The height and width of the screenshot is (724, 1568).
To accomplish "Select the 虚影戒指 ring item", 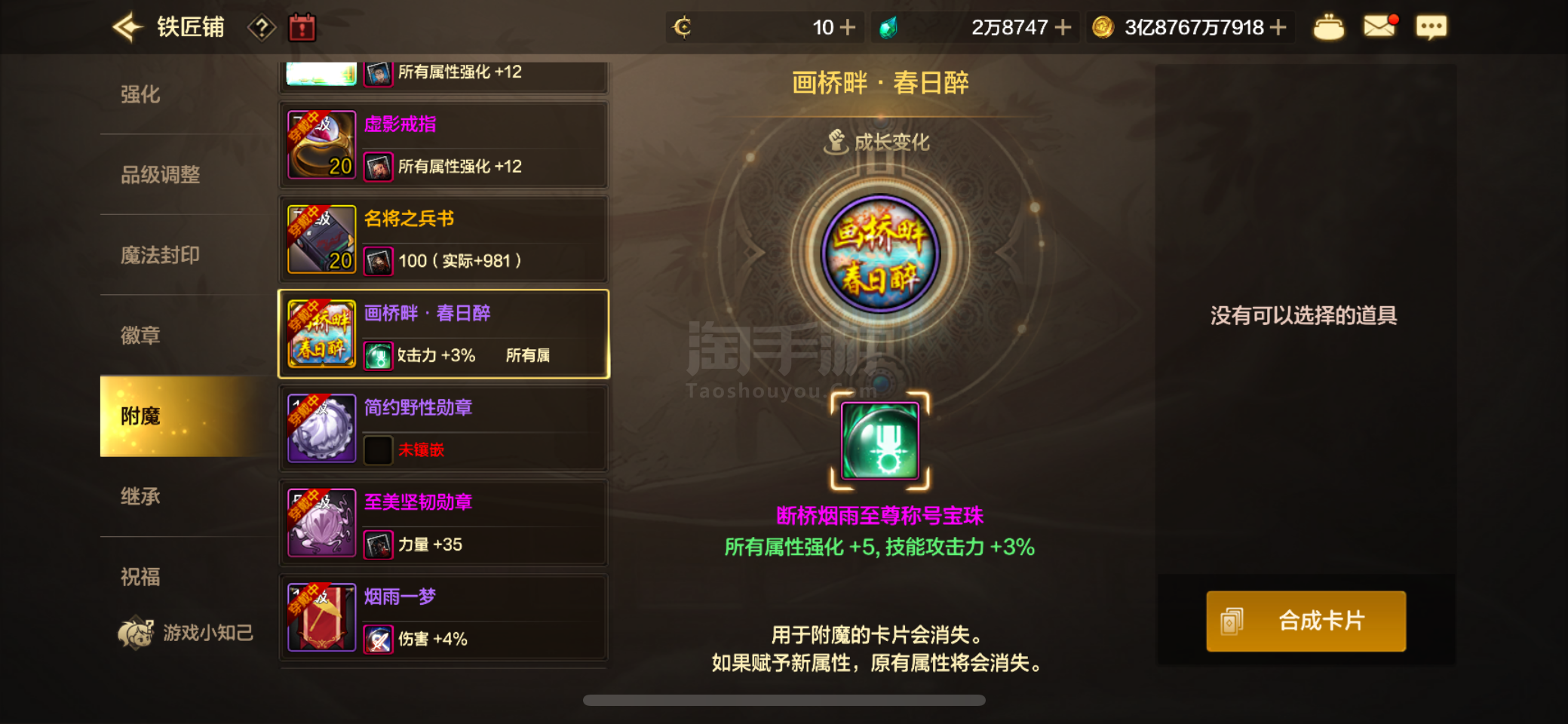I will pyautogui.click(x=443, y=145).
